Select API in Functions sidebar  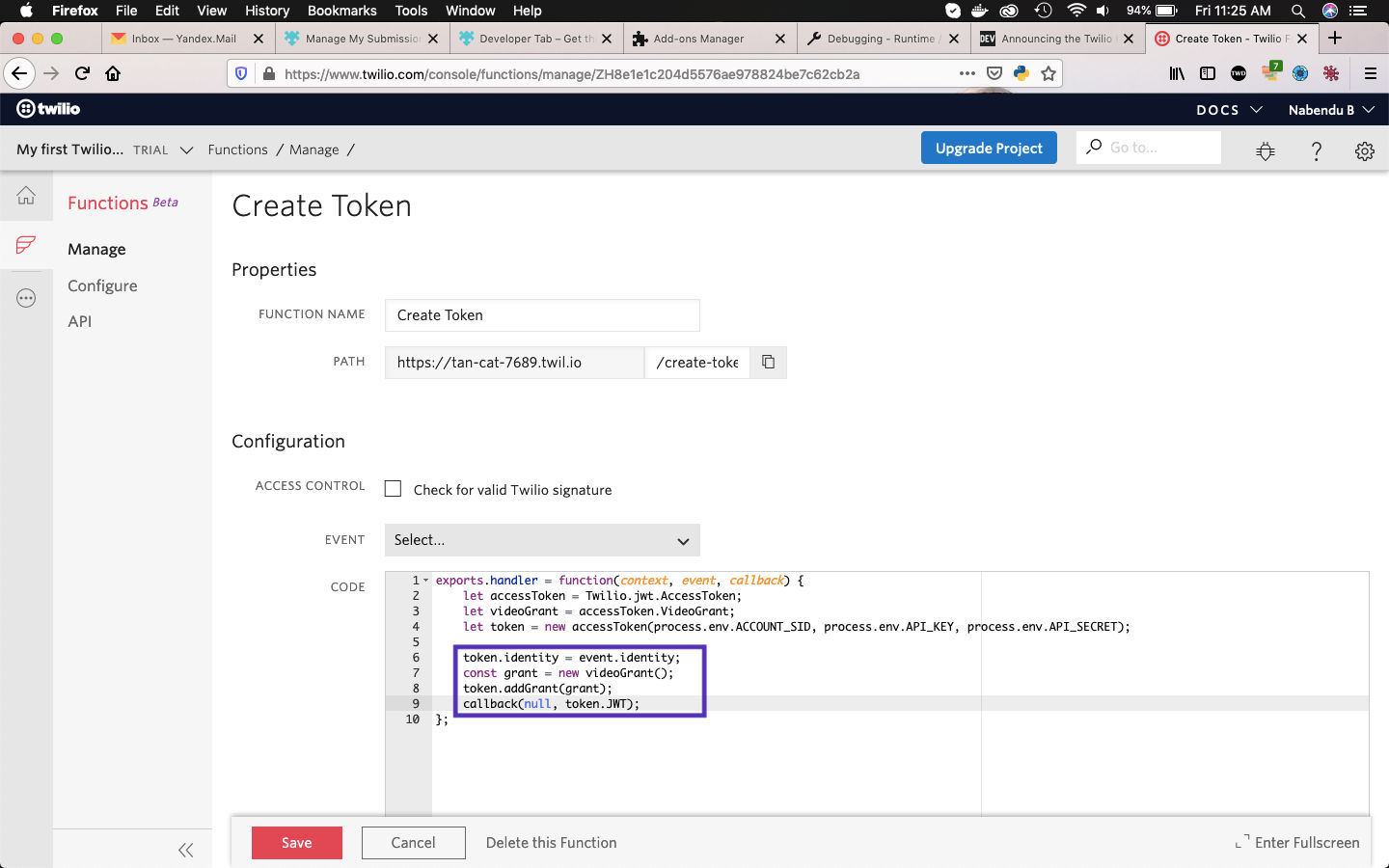pyautogui.click(x=79, y=321)
